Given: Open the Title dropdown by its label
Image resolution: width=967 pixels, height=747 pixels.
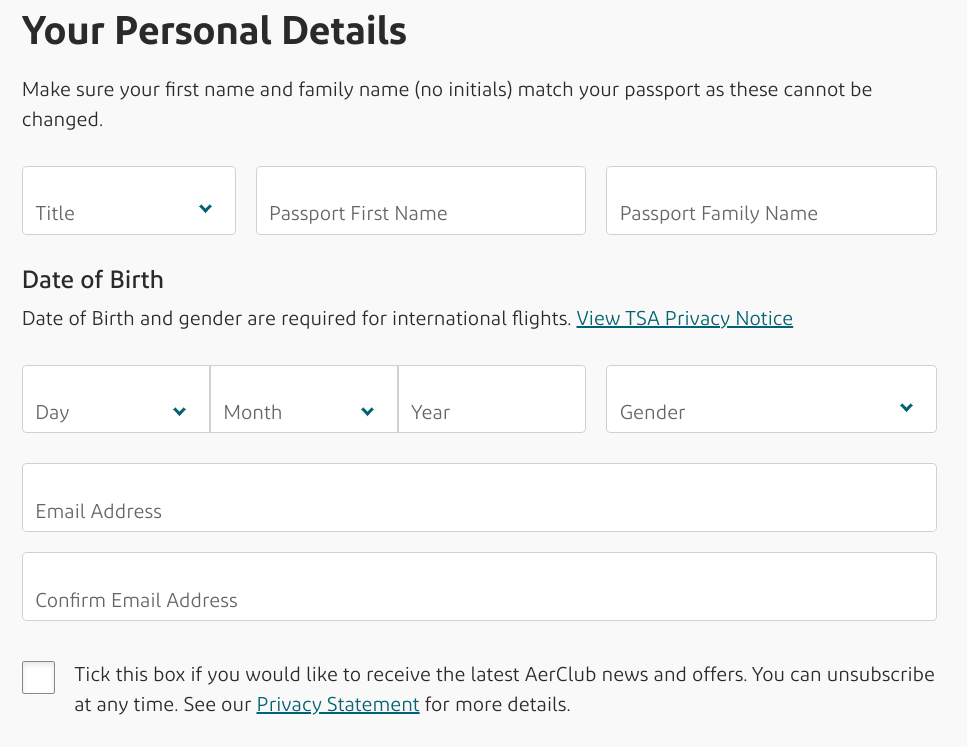Looking at the screenshot, I should coord(56,213).
